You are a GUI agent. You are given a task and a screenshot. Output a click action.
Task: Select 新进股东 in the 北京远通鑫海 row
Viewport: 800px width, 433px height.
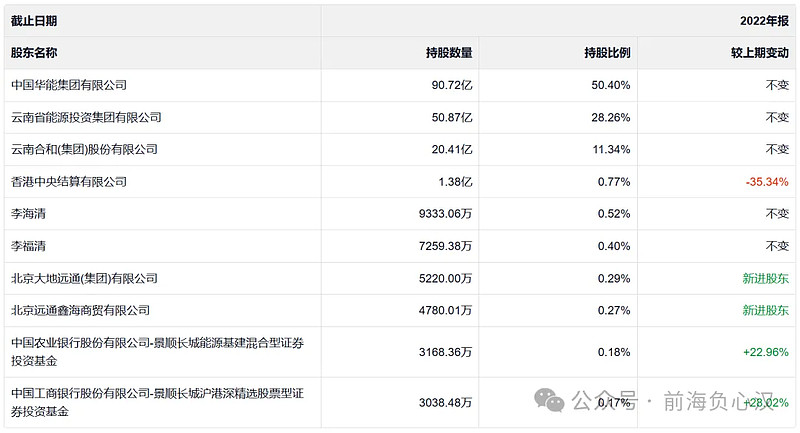(765, 310)
